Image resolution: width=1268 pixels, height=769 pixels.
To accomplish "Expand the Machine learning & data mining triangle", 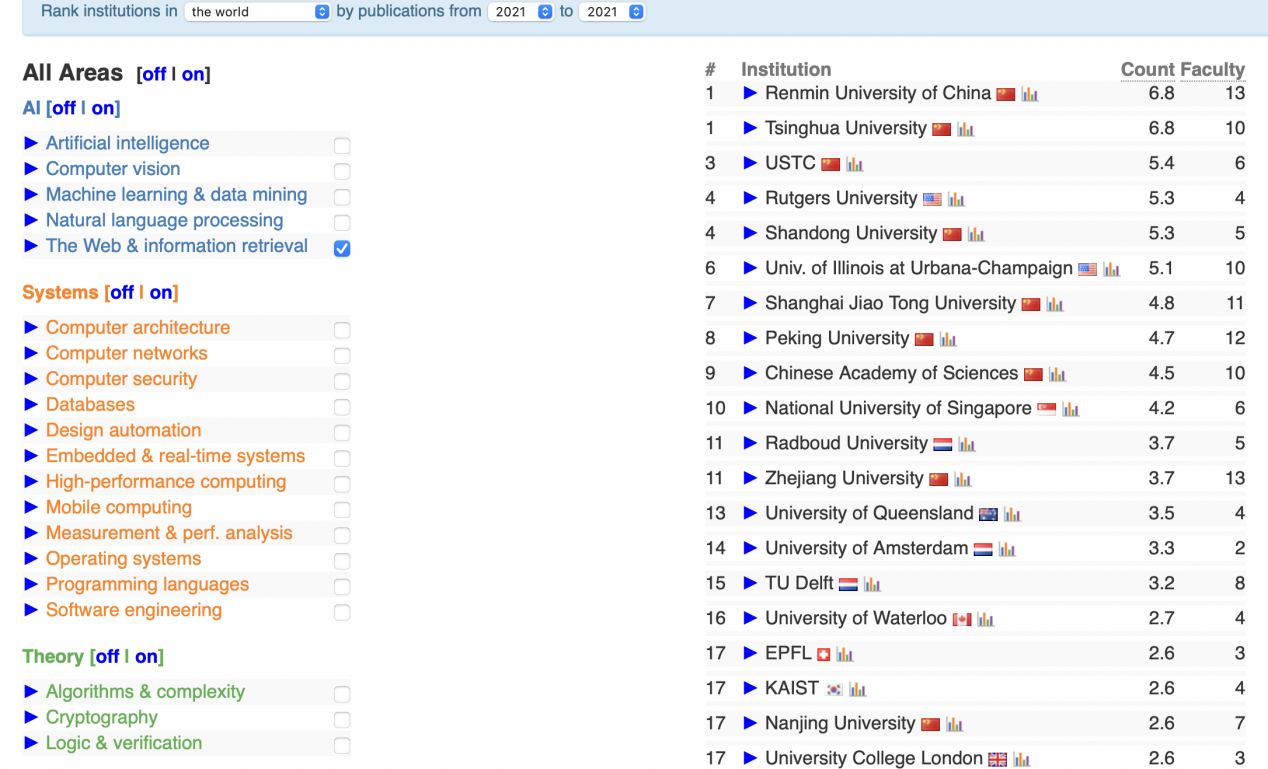I will click(x=31, y=195).
